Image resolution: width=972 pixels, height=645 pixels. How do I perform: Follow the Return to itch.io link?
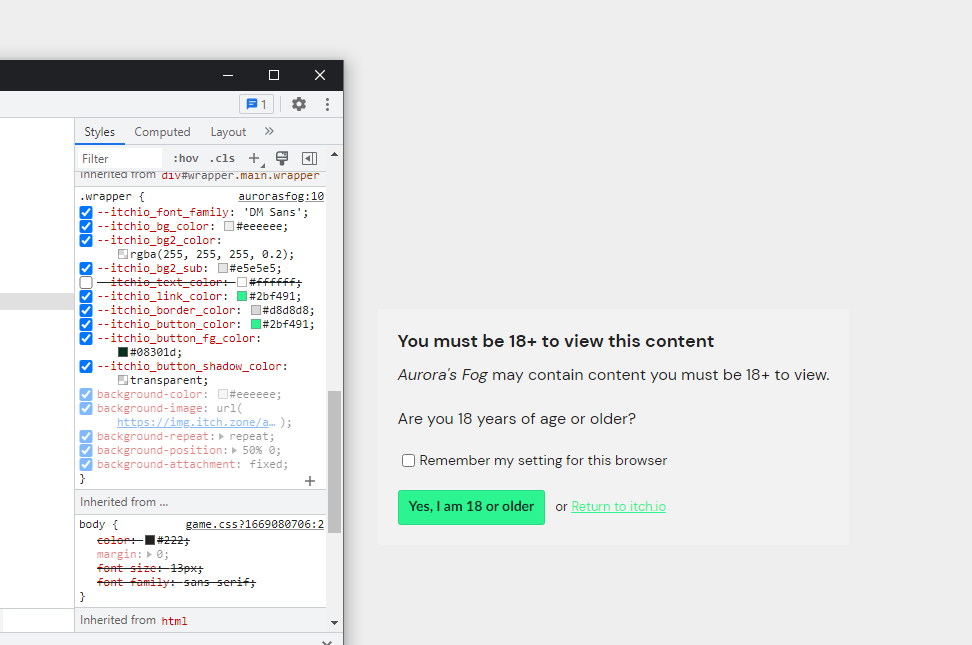coord(619,507)
